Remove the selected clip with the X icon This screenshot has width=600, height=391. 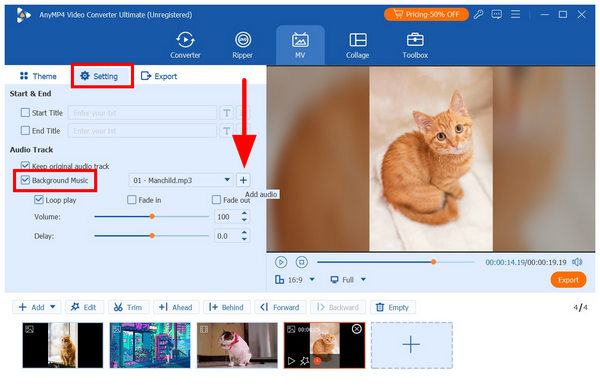coord(357,329)
